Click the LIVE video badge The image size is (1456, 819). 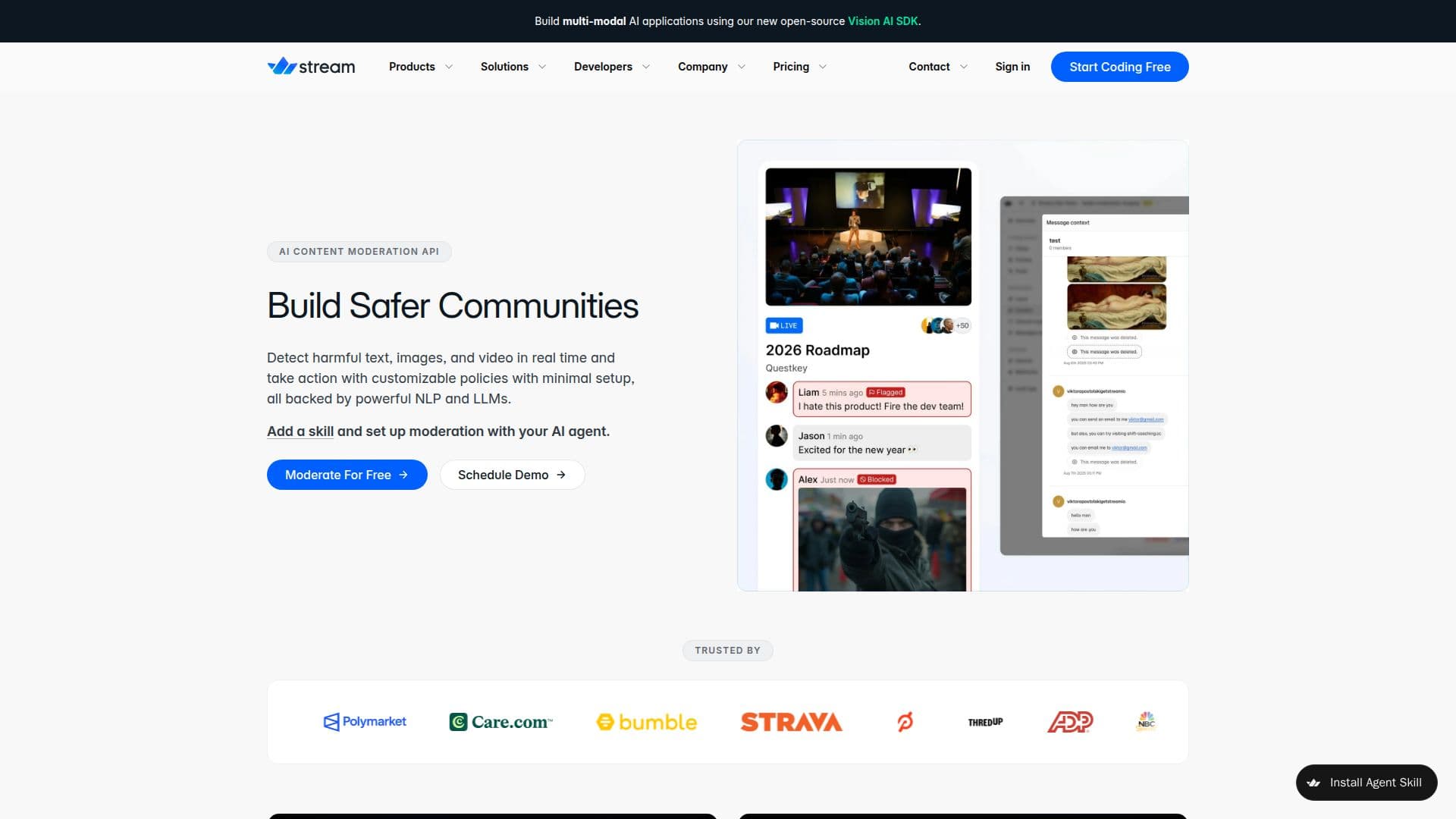coord(784,325)
